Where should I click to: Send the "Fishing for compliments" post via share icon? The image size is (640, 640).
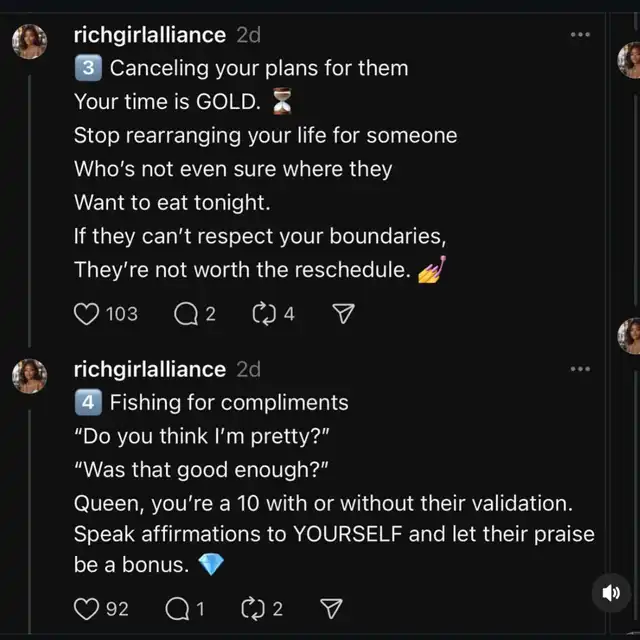click(331, 608)
